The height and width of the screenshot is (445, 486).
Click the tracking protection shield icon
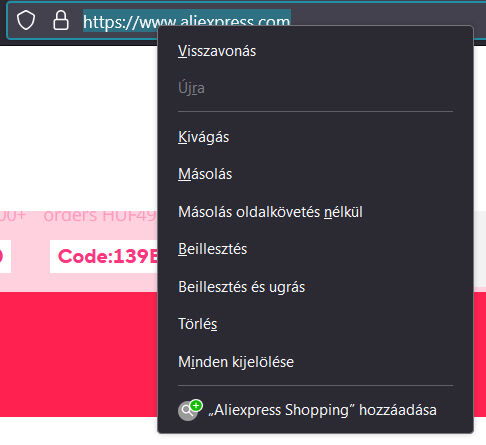(26, 20)
